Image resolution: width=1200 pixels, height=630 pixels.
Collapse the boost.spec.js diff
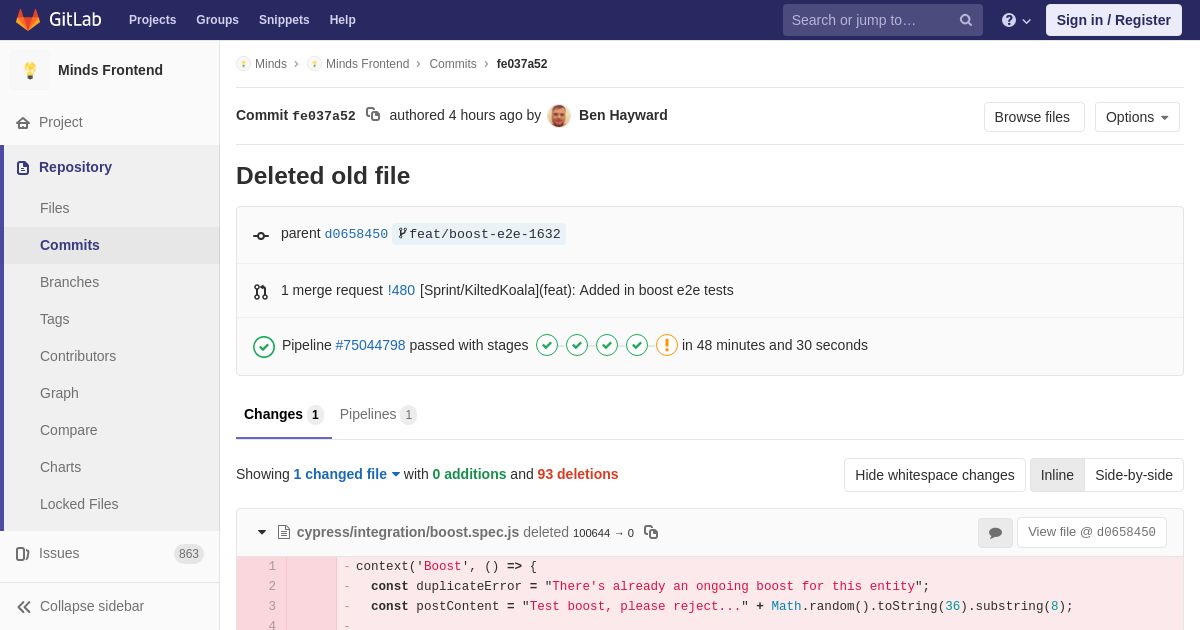coord(262,532)
